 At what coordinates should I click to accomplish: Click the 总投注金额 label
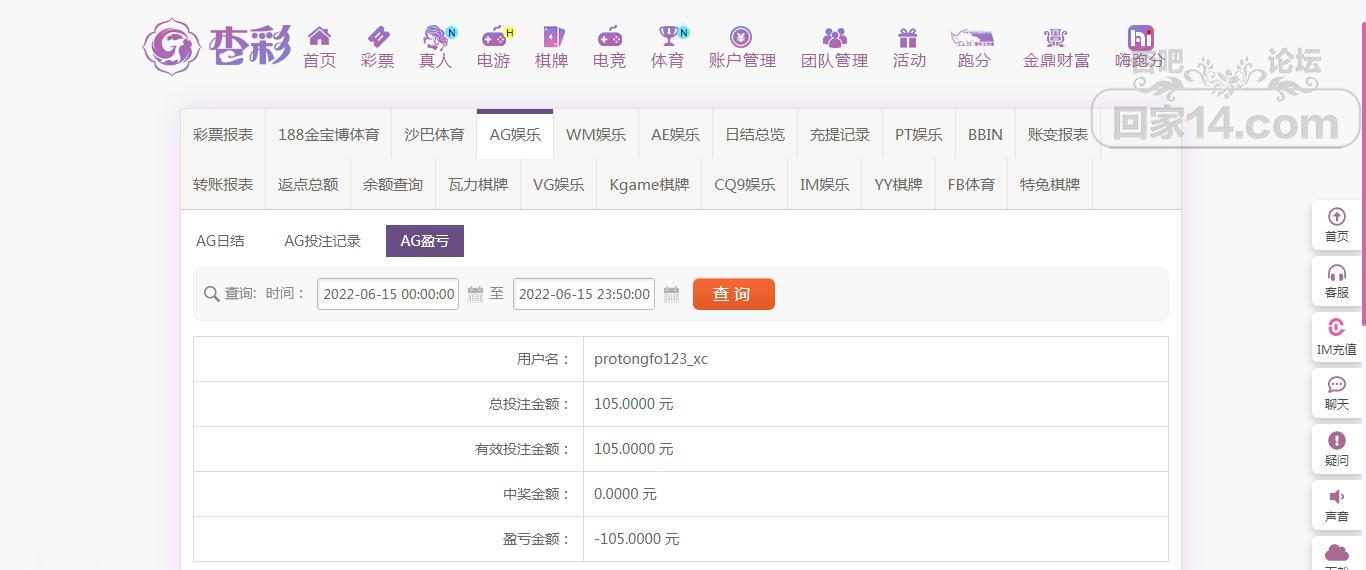coord(530,404)
